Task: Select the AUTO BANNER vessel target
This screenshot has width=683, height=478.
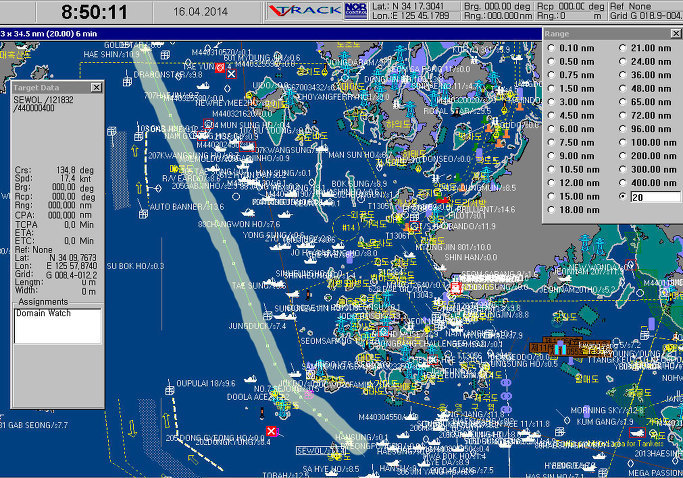Action: point(185,206)
